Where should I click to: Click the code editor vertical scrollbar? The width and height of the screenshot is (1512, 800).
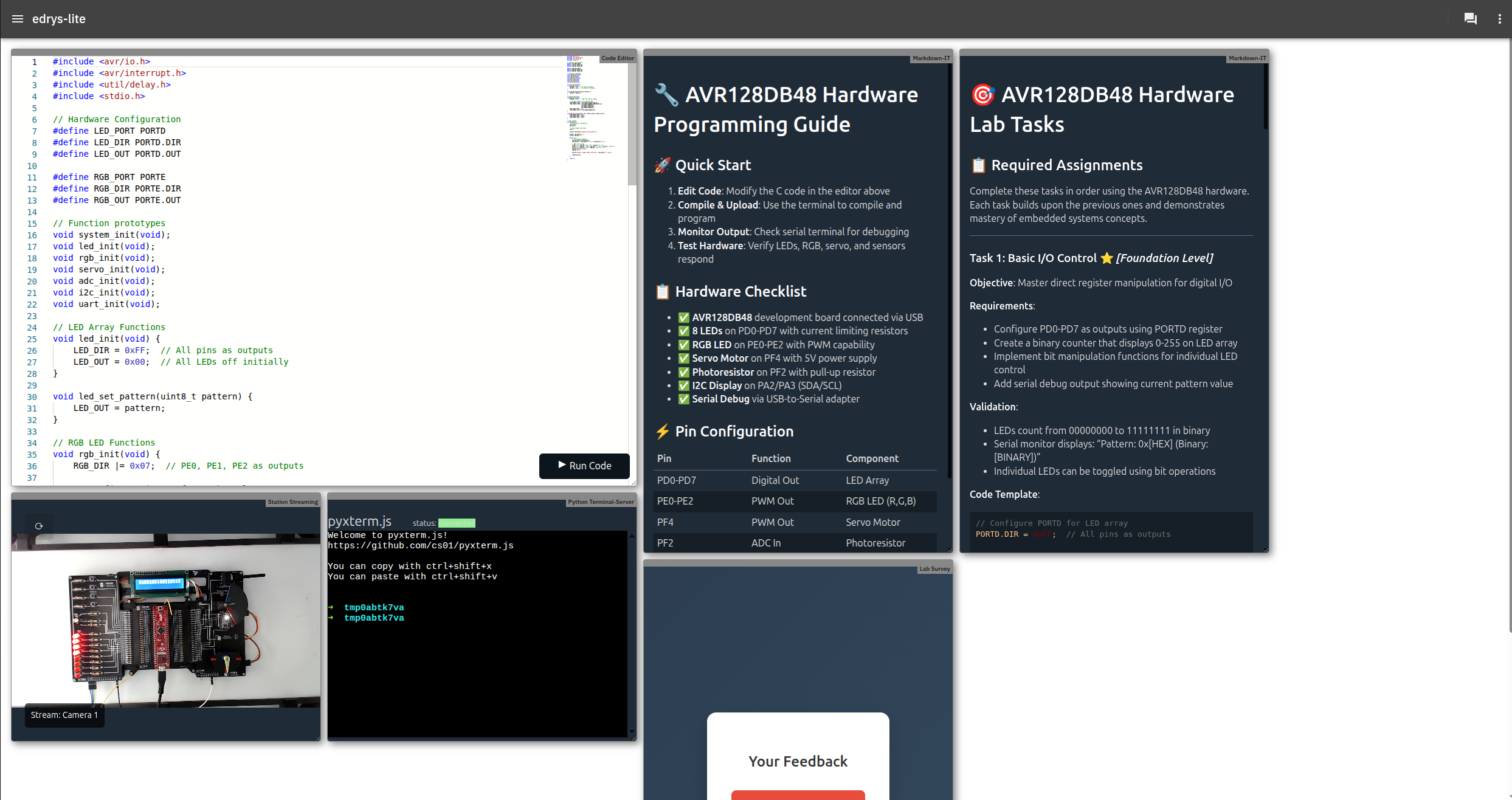[632, 122]
